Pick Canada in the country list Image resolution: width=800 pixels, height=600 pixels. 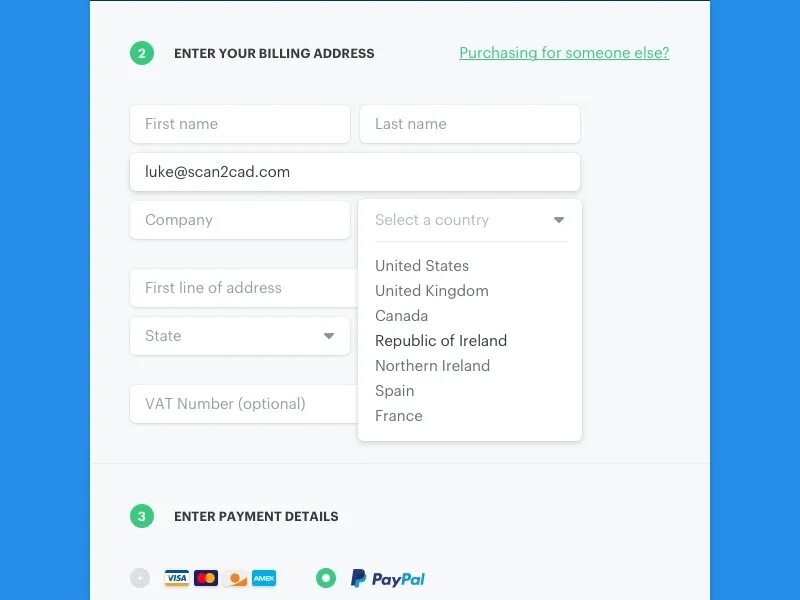tap(402, 316)
